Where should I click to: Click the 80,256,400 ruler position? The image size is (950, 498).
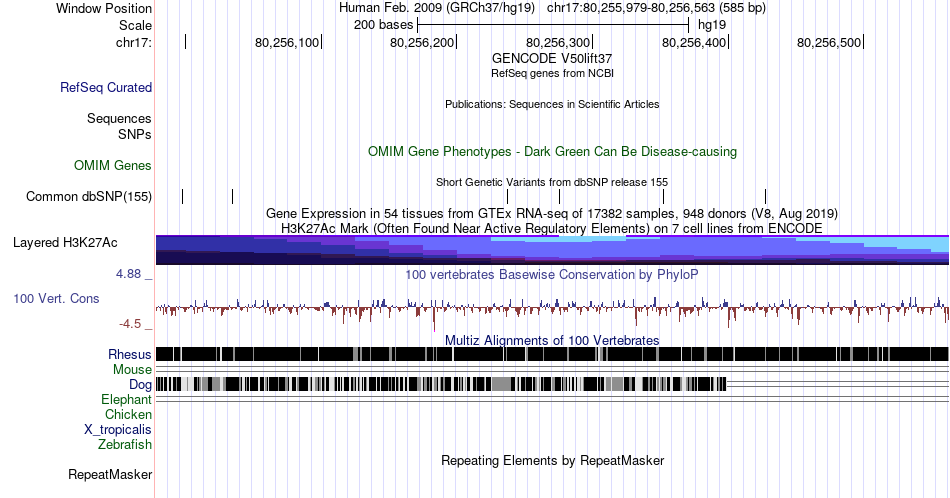coord(694,42)
